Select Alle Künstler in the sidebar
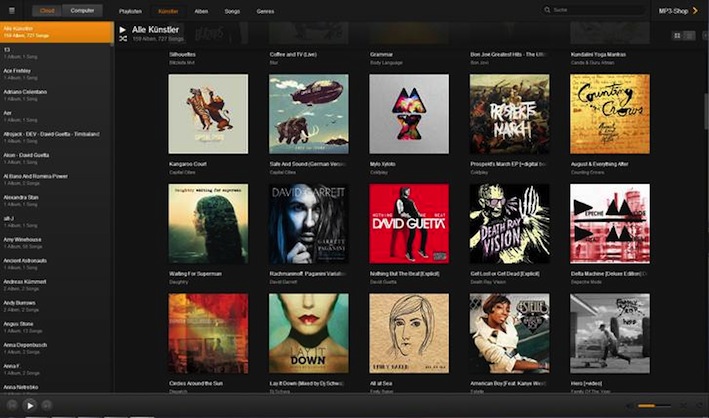709x418 pixels. point(57,32)
